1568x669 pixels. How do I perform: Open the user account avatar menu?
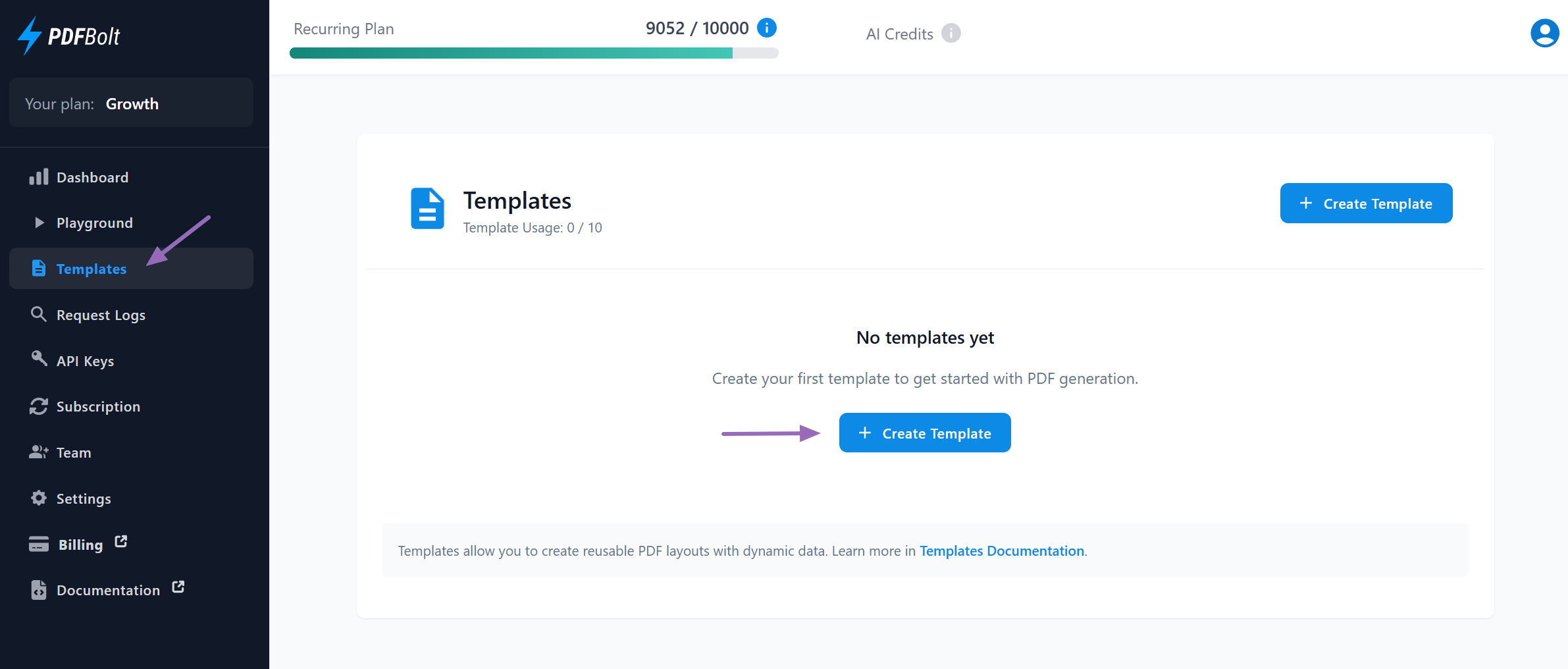[x=1544, y=32]
